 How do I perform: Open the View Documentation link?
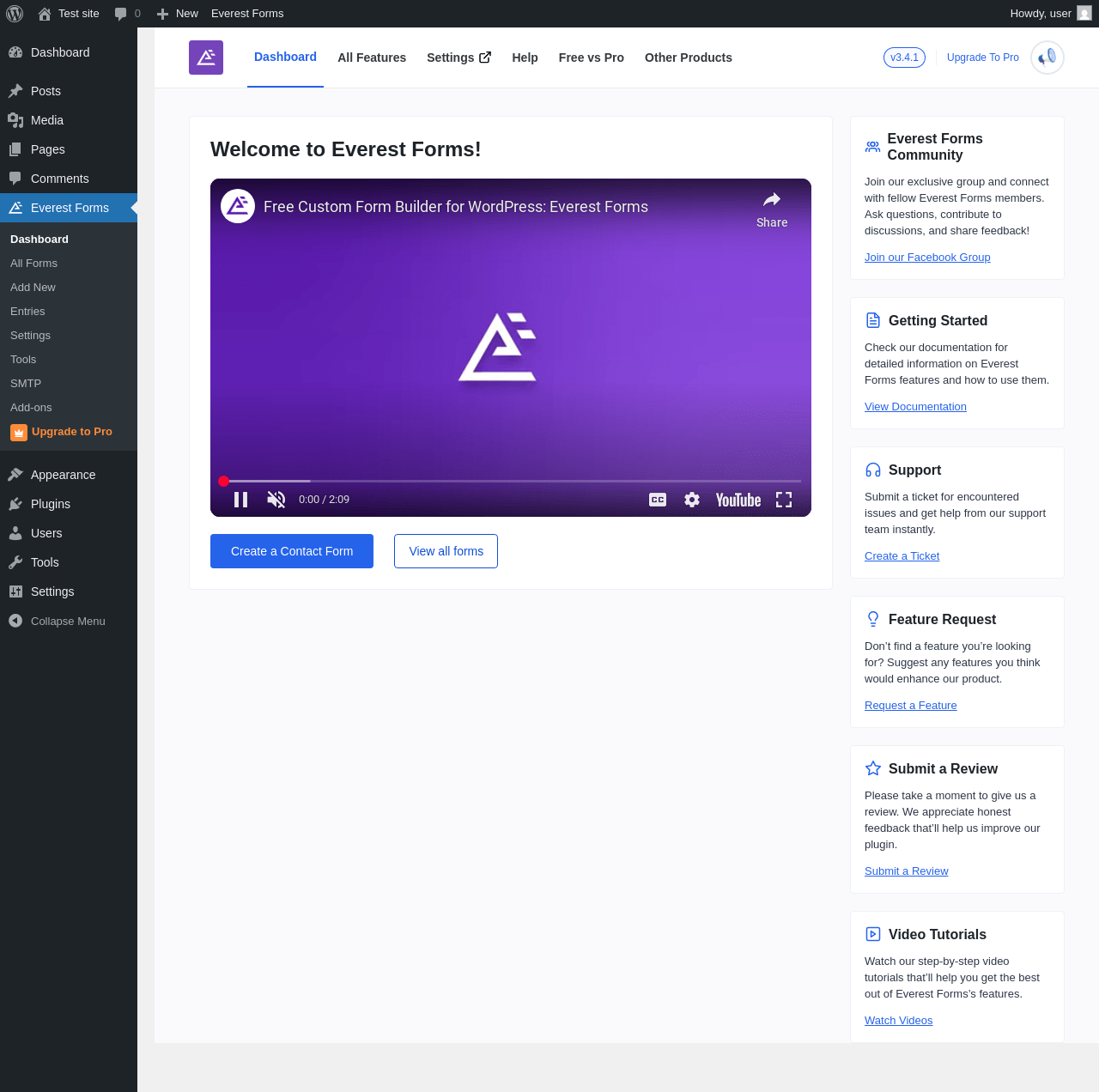point(915,407)
